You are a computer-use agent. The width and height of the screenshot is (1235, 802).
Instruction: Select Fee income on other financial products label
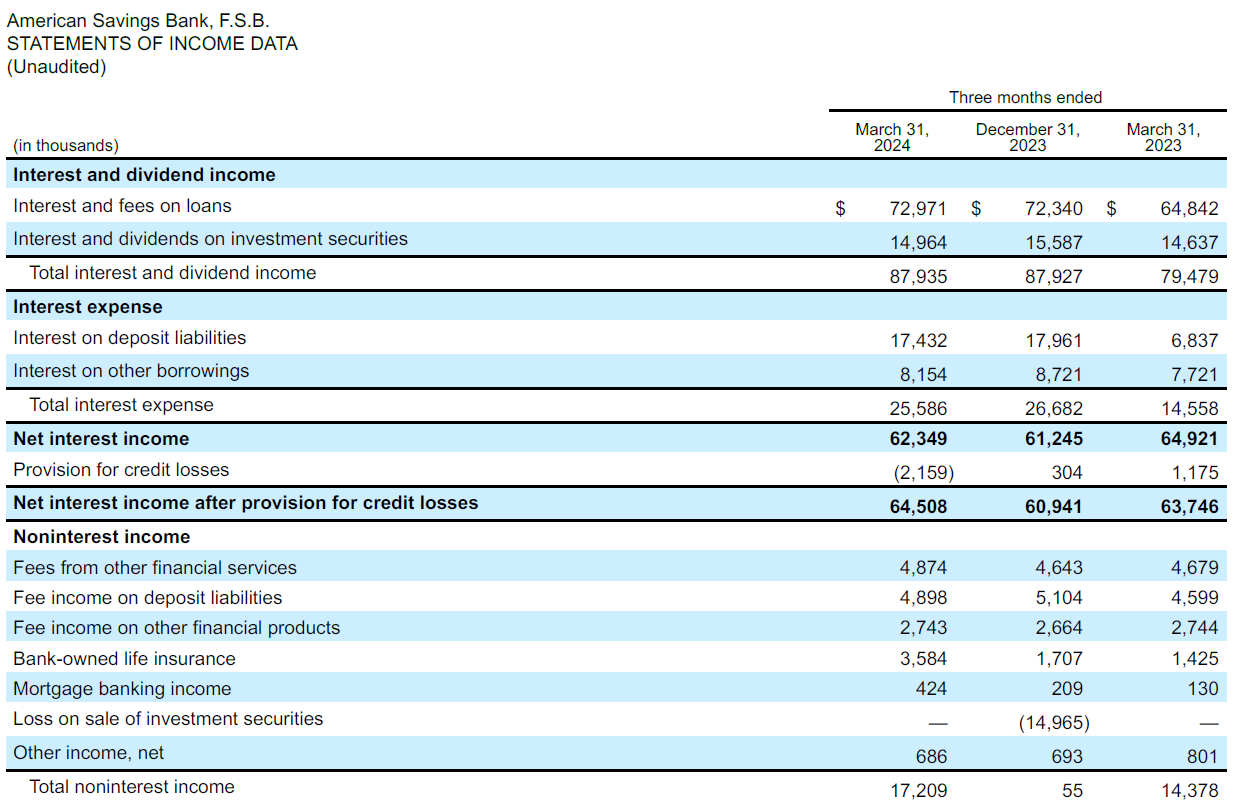tap(177, 628)
